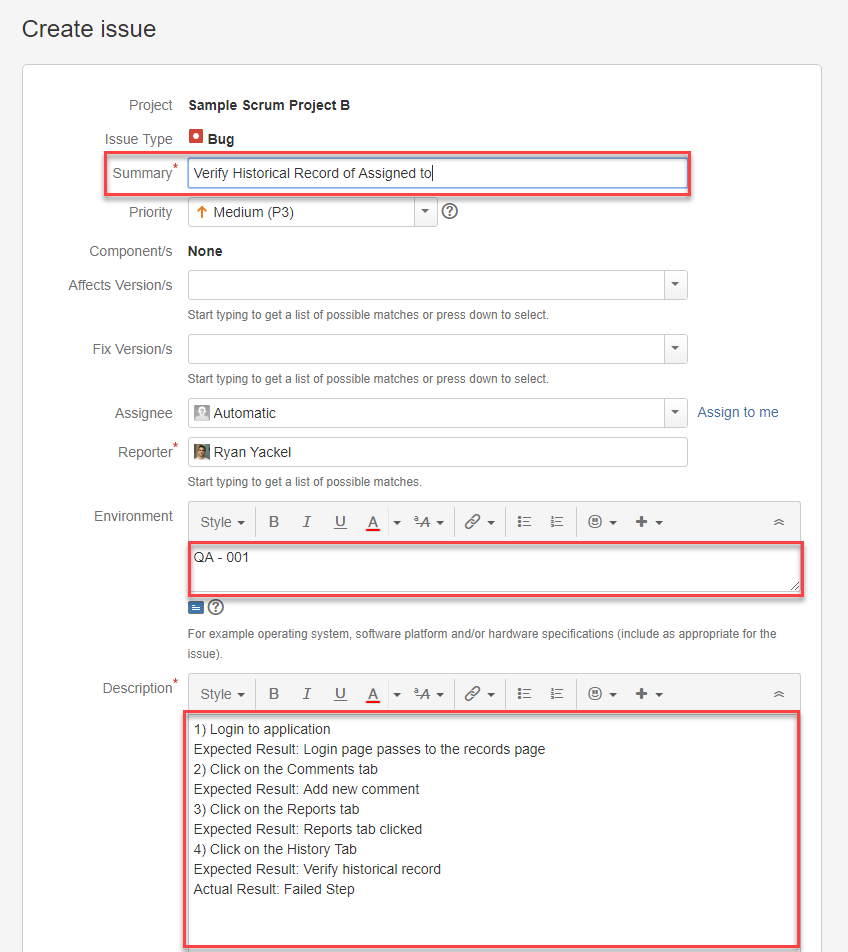
Task: Collapse the Environment editor toolbar
Action: (x=779, y=522)
